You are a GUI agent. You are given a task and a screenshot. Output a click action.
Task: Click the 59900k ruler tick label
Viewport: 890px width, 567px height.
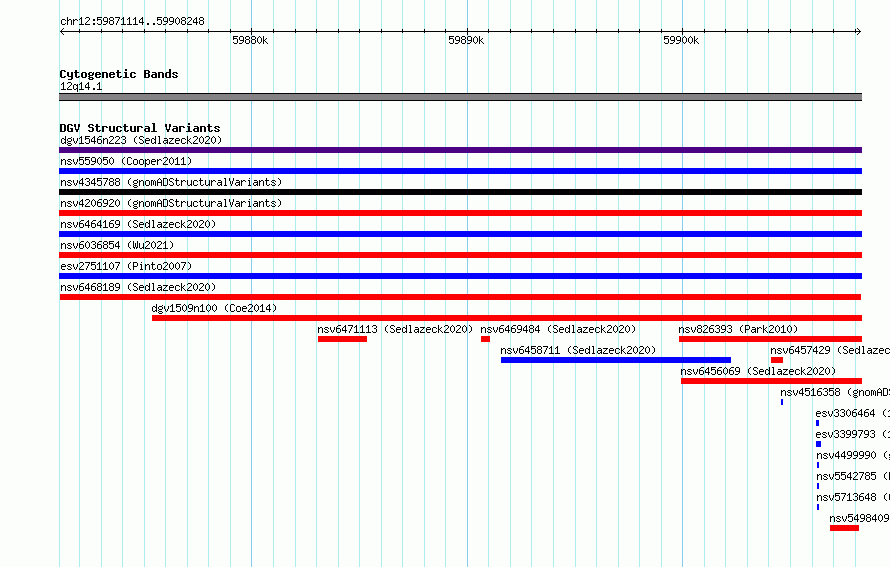click(681, 40)
